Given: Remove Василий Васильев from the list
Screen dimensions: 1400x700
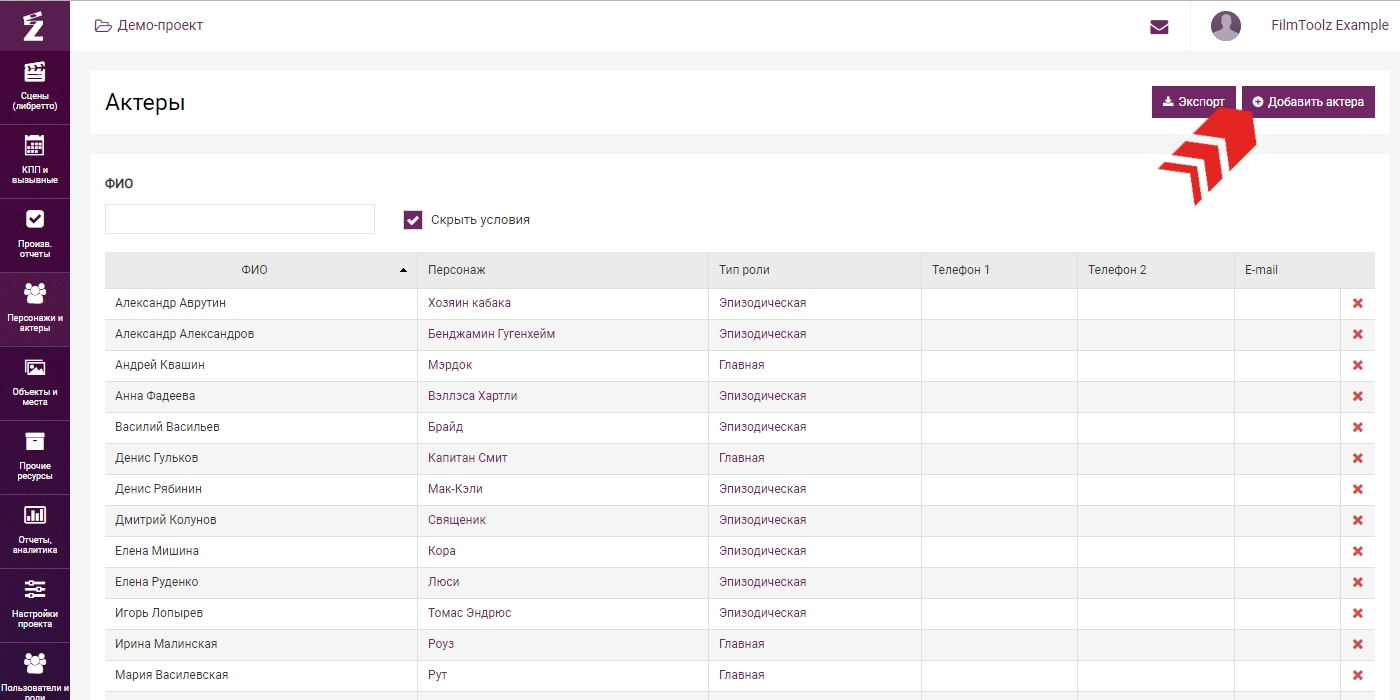Looking at the screenshot, I should pyautogui.click(x=1357, y=427).
